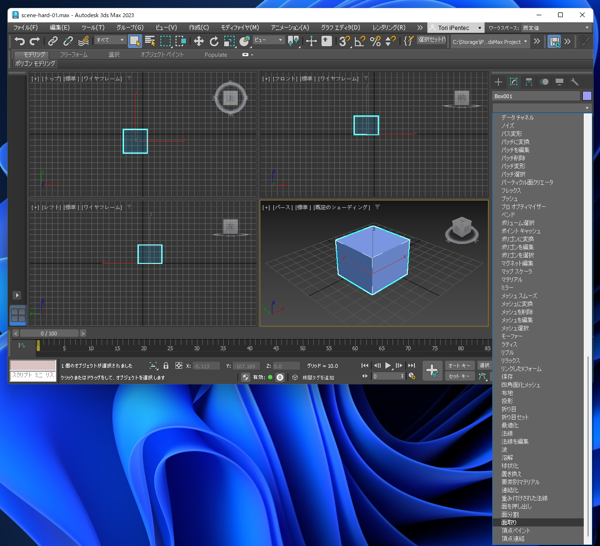Open the Display panel icon
Screen dimensions: 600x546
tap(559, 82)
